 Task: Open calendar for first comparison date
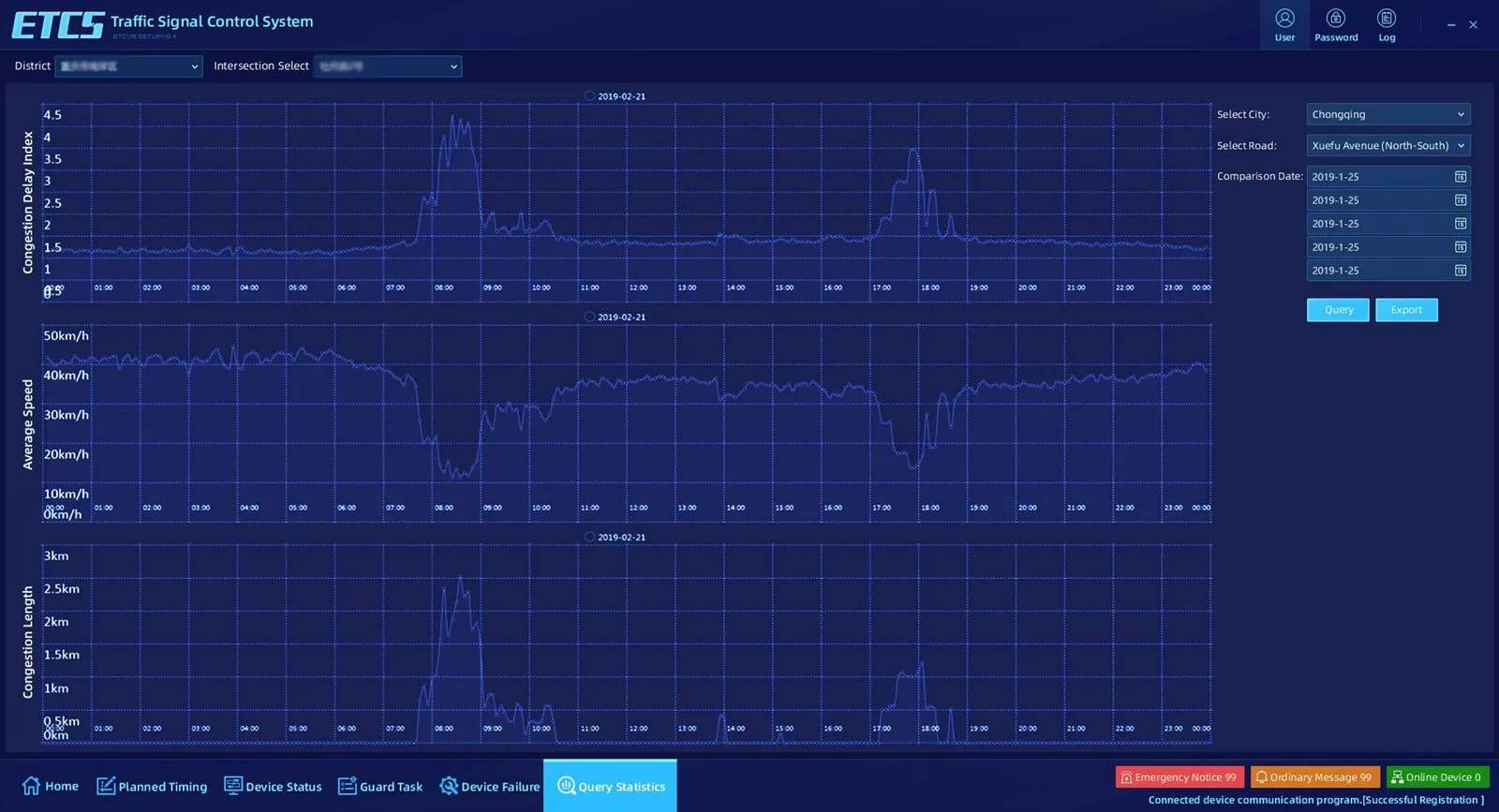click(1460, 176)
